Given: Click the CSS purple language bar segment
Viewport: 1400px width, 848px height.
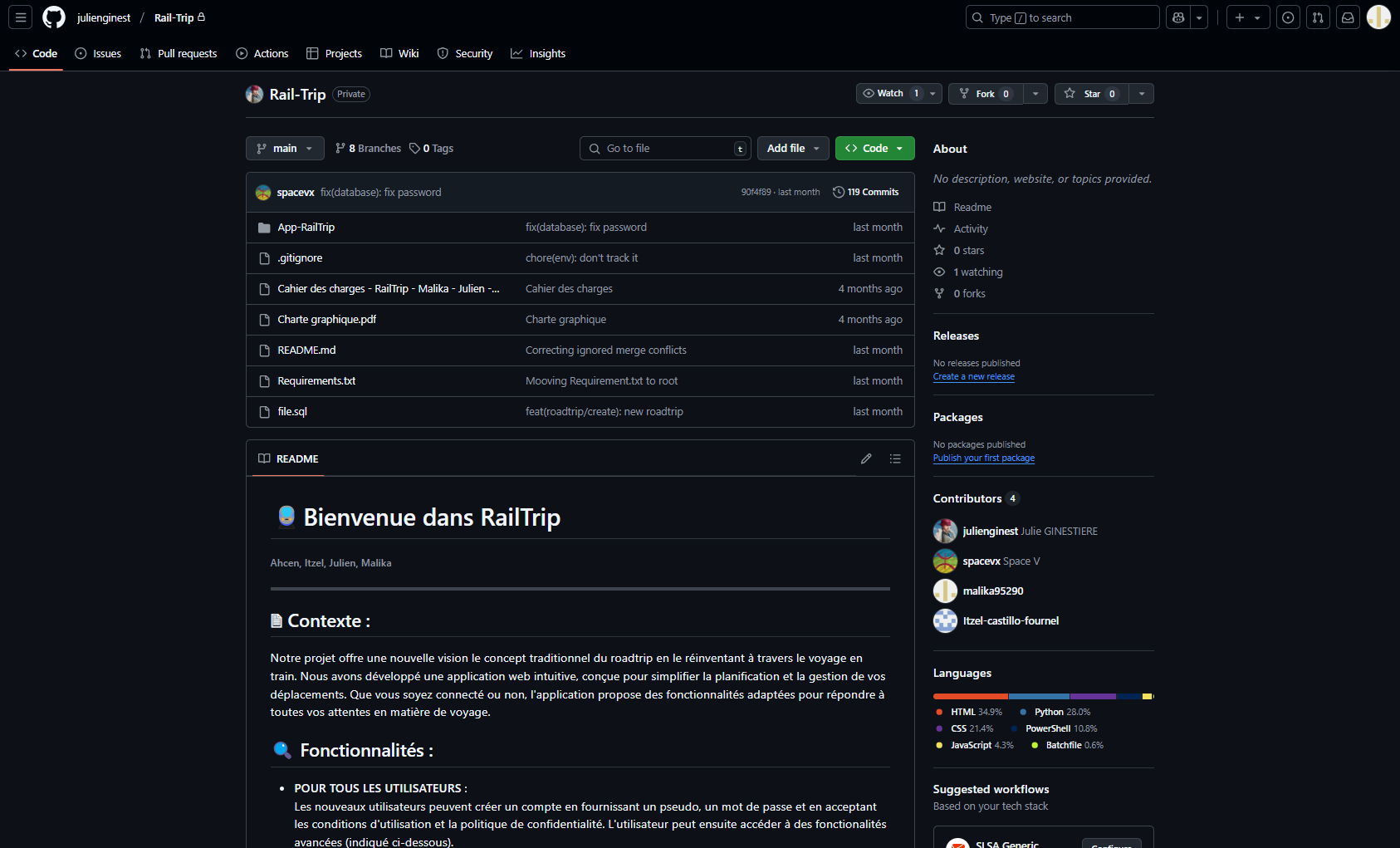Looking at the screenshot, I should click(x=1093, y=696).
